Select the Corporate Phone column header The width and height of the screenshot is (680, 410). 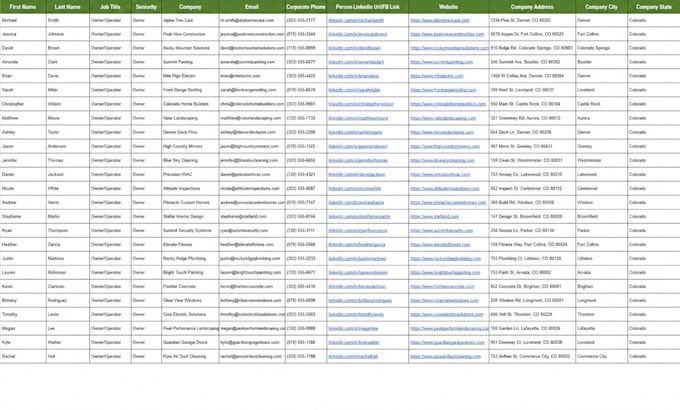pos(306,7)
